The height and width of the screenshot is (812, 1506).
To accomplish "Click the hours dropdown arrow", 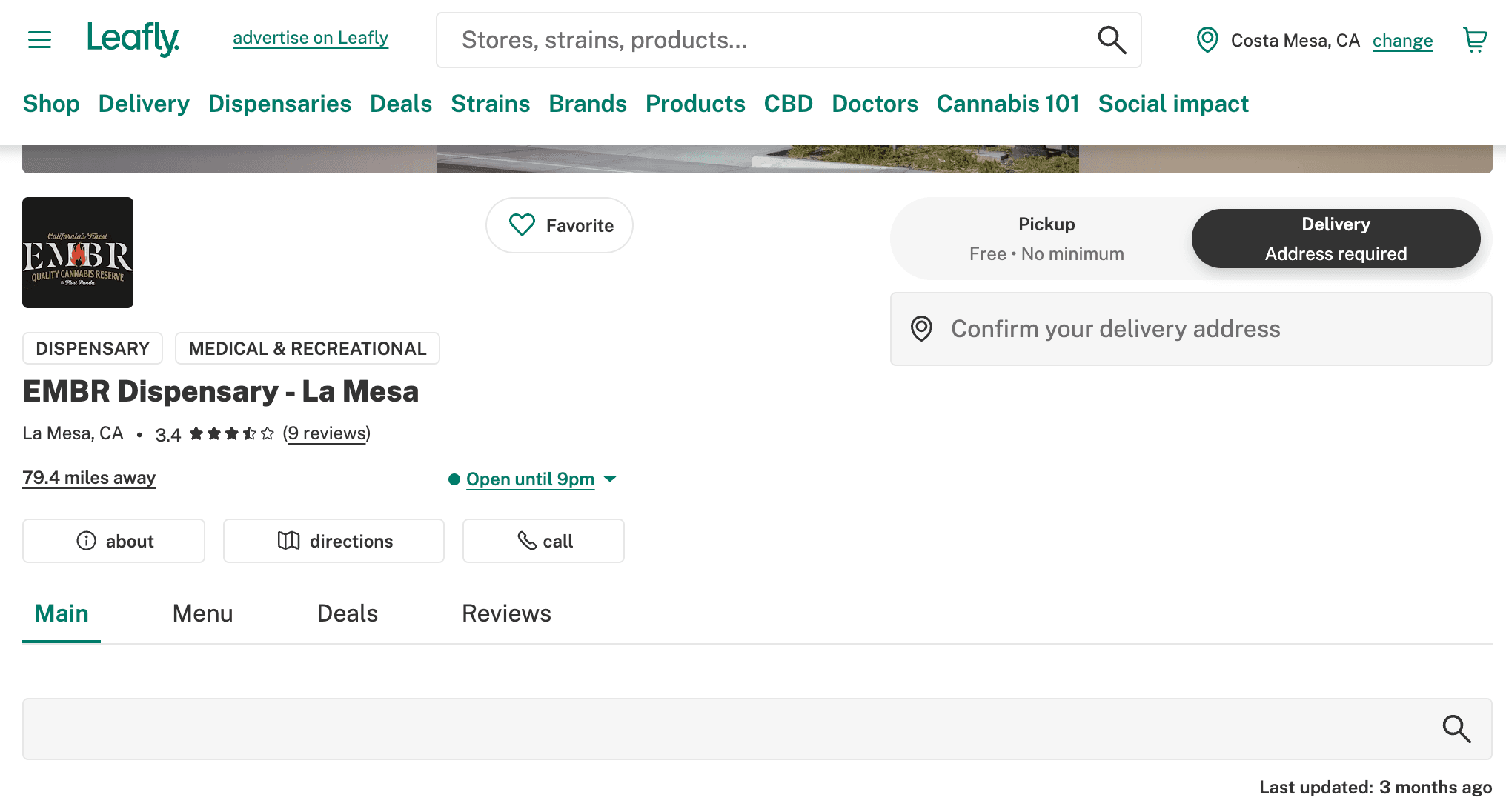I will click(x=610, y=479).
